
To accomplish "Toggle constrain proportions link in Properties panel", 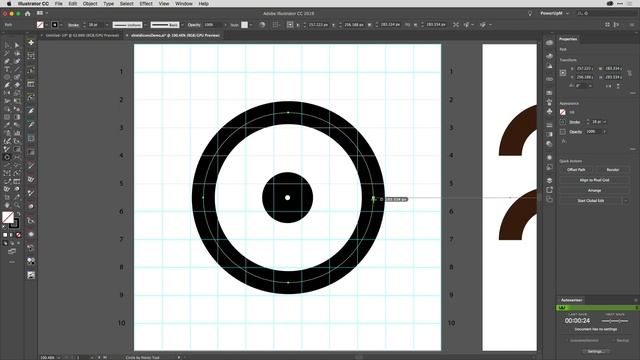I will (629, 73).
